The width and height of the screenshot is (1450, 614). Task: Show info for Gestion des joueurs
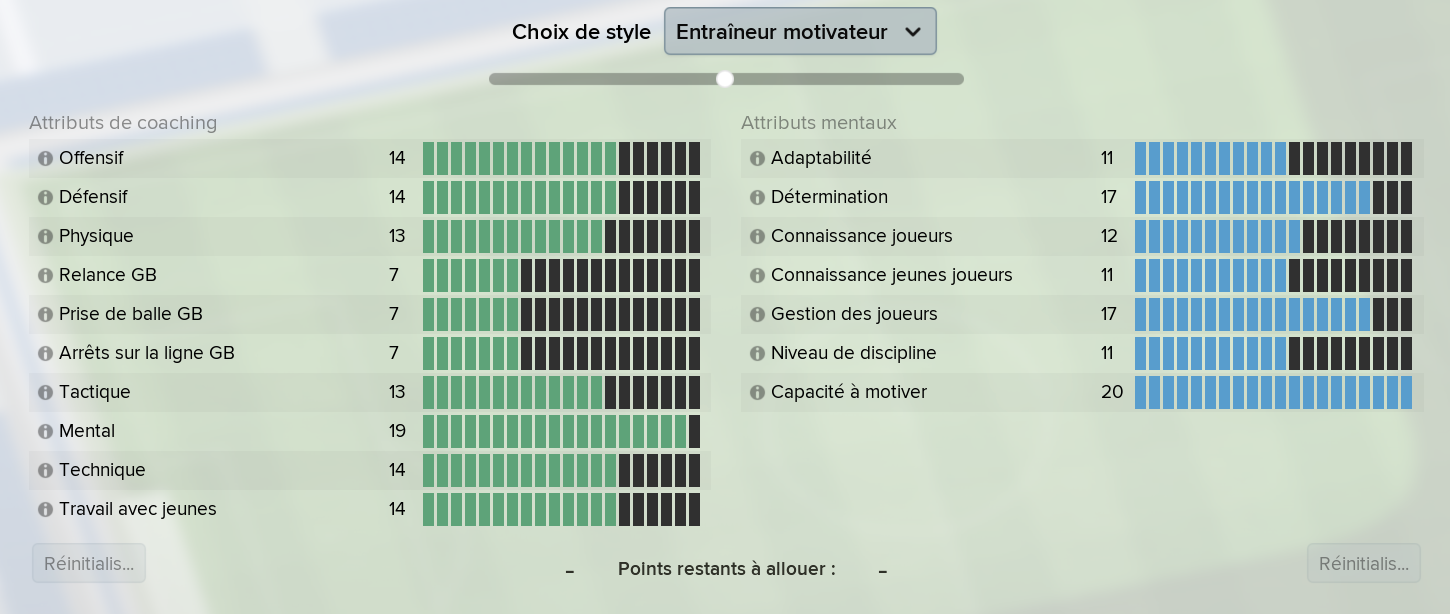[x=757, y=314]
